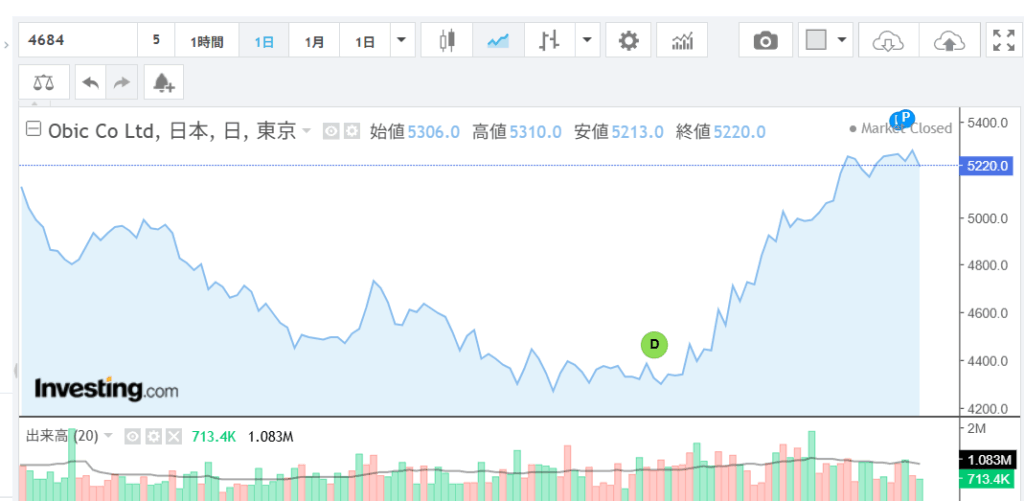The image size is (1024, 501).
Task: Click the 4684 symbol input field
Action: (78, 40)
